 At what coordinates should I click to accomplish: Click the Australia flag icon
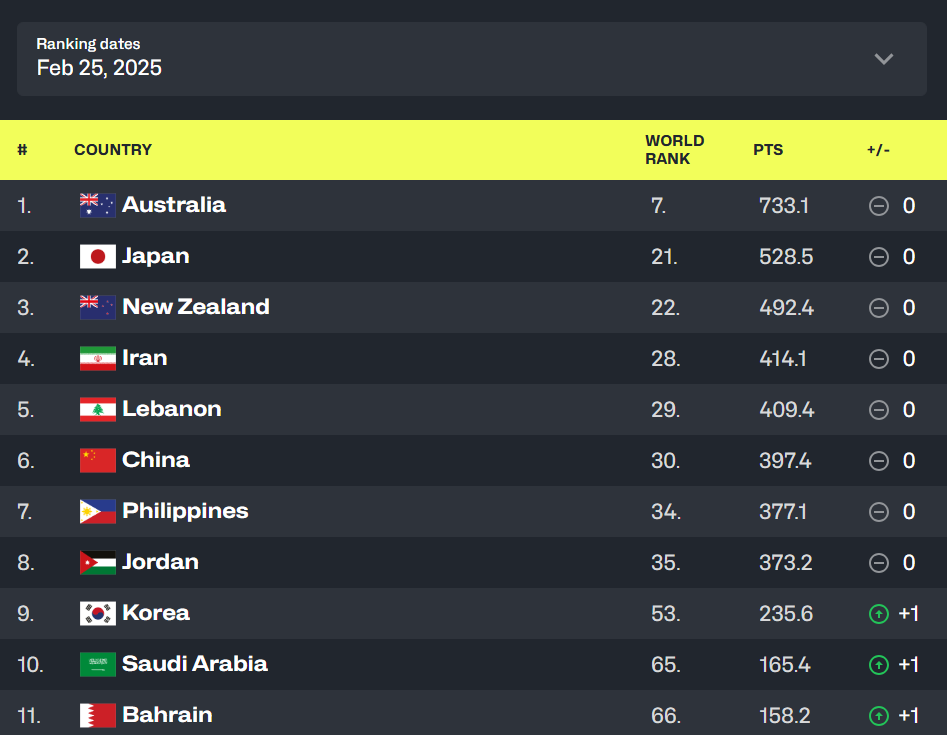[98, 206]
